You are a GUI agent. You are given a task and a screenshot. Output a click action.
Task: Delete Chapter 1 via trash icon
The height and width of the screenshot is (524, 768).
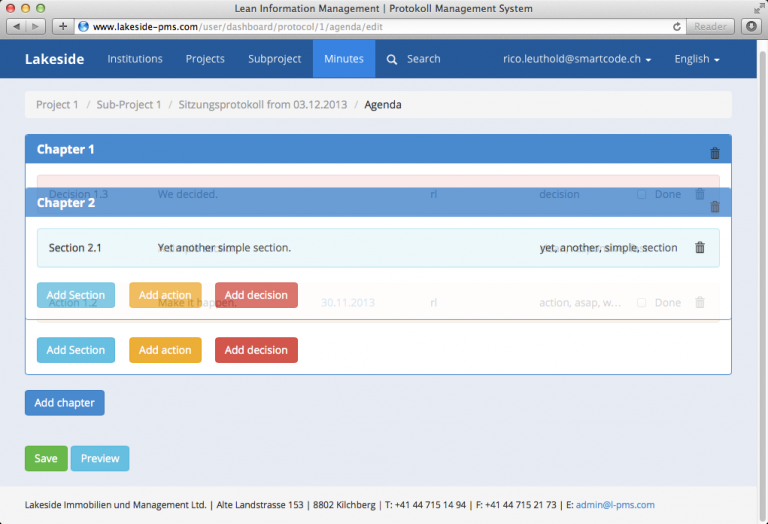tap(715, 153)
